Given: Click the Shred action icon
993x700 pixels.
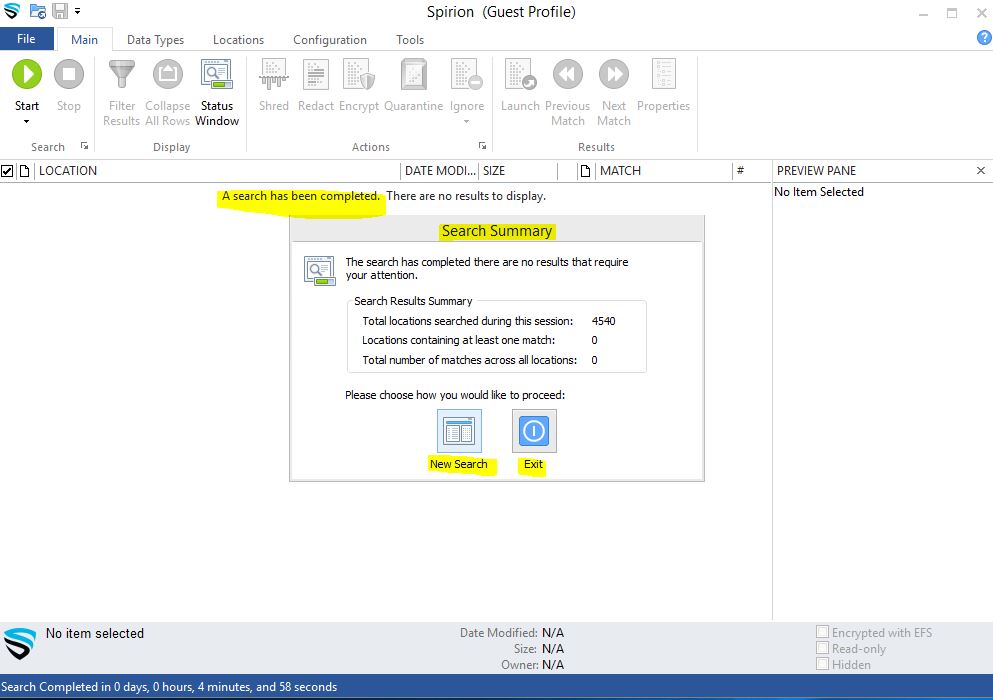Looking at the screenshot, I should (x=273, y=74).
